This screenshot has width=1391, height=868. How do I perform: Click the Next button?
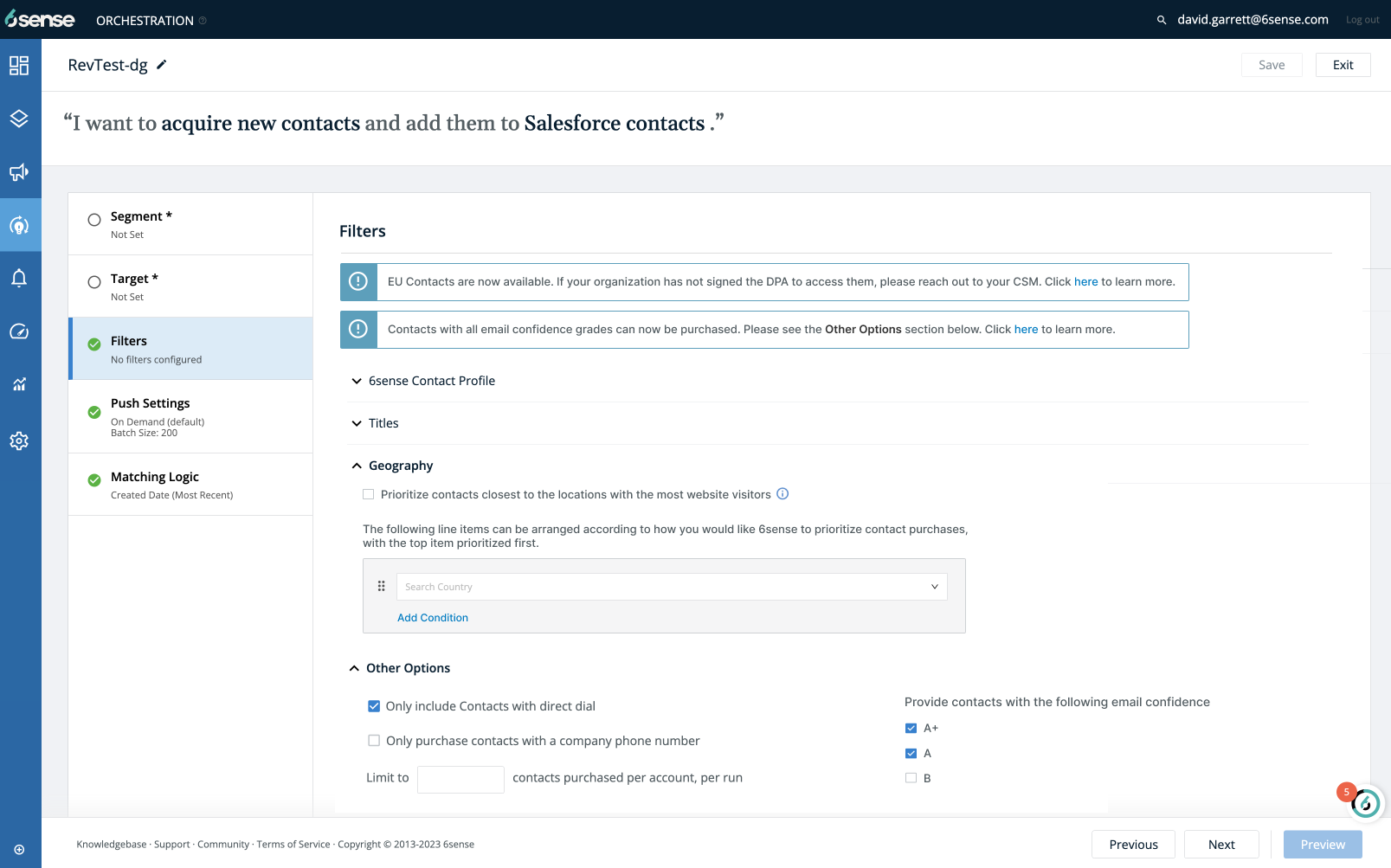click(1221, 845)
